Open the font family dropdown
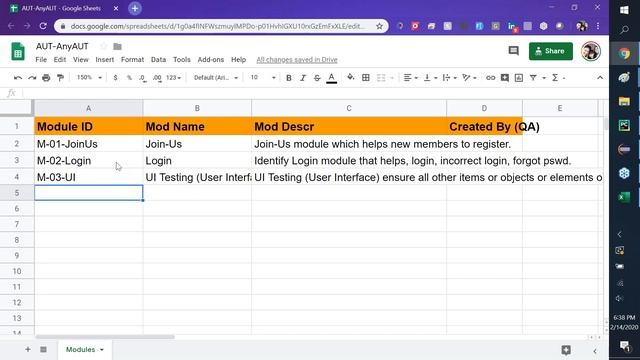 tap(216, 78)
